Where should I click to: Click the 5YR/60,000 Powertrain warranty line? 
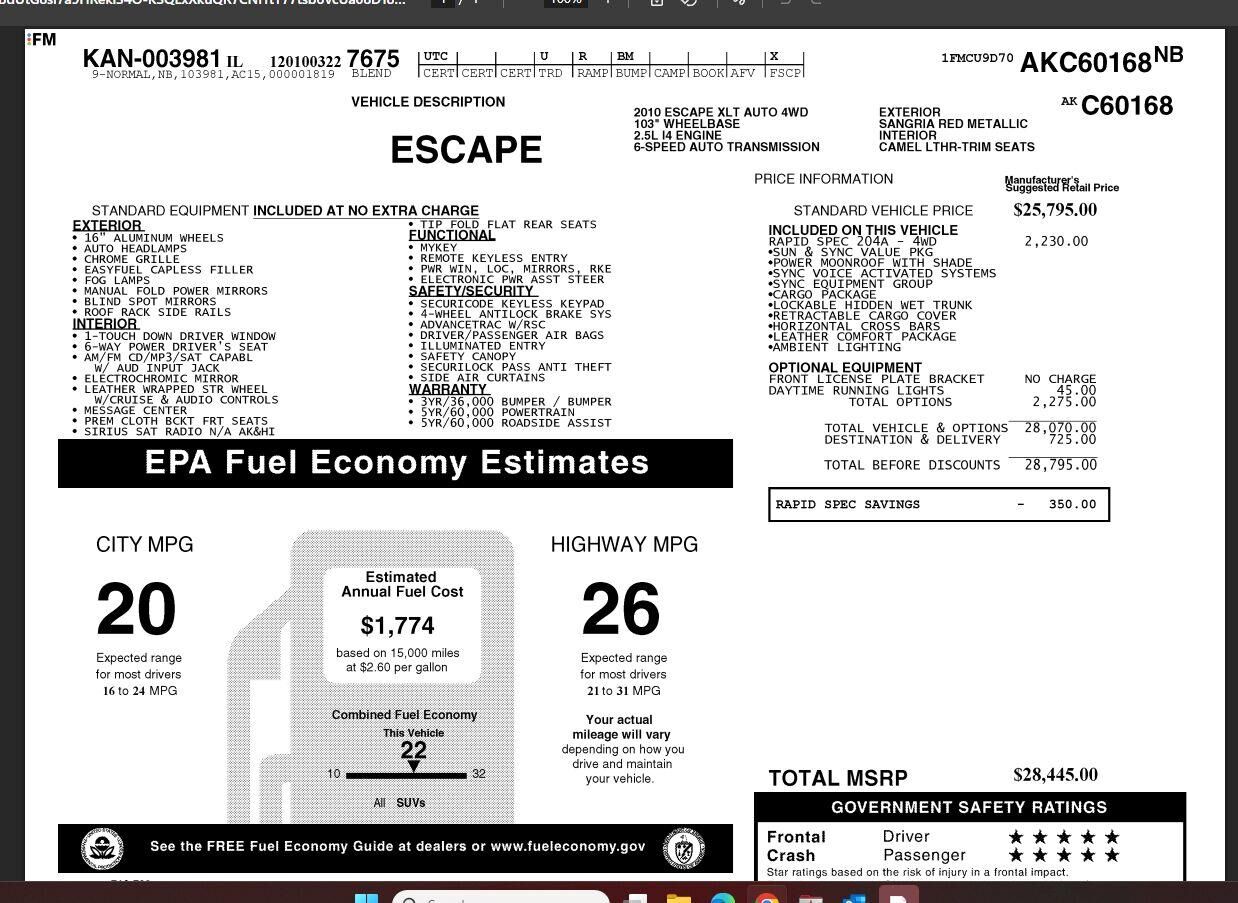491,412
